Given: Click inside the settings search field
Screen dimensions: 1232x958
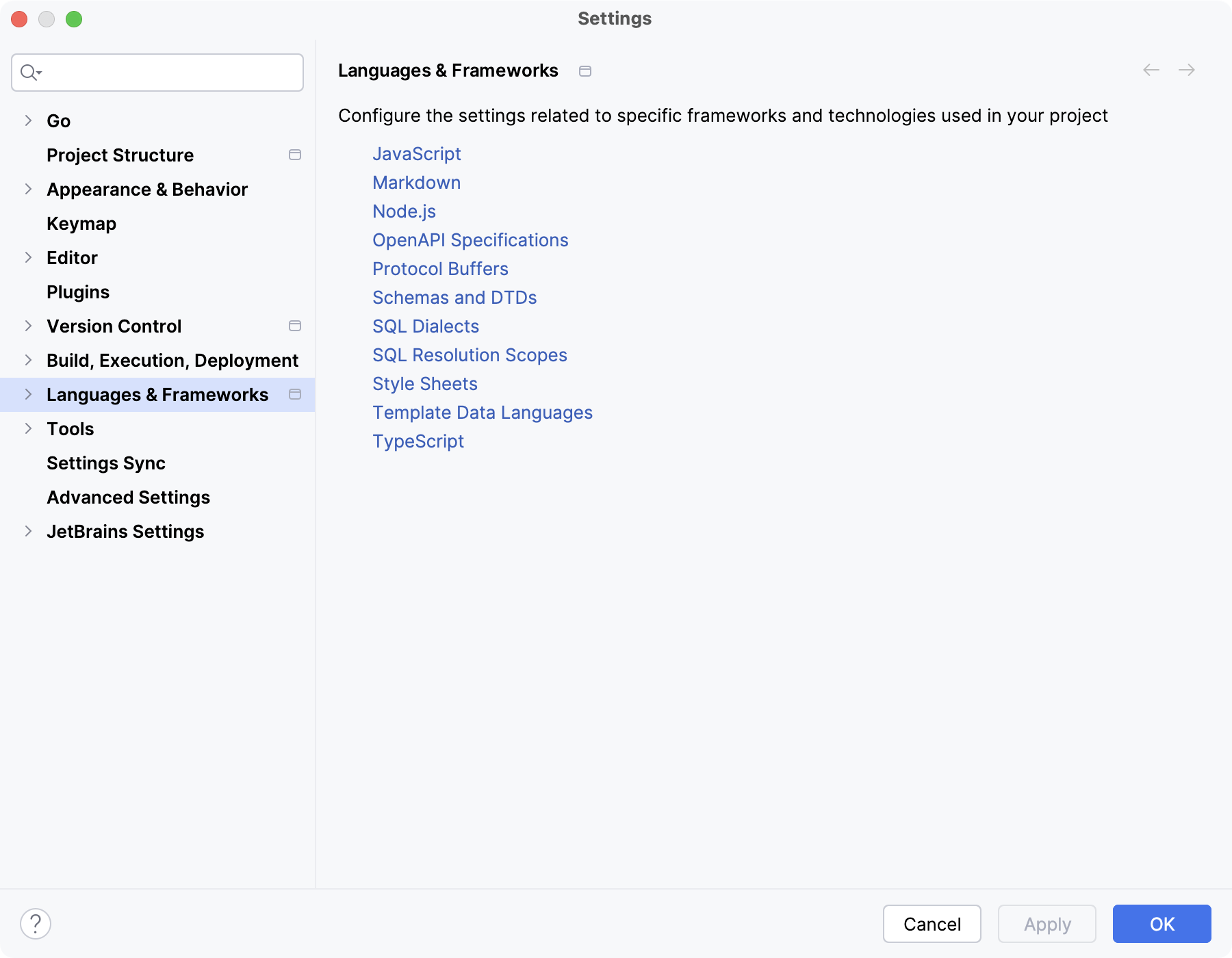Looking at the screenshot, I should pyautogui.click(x=157, y=72).
